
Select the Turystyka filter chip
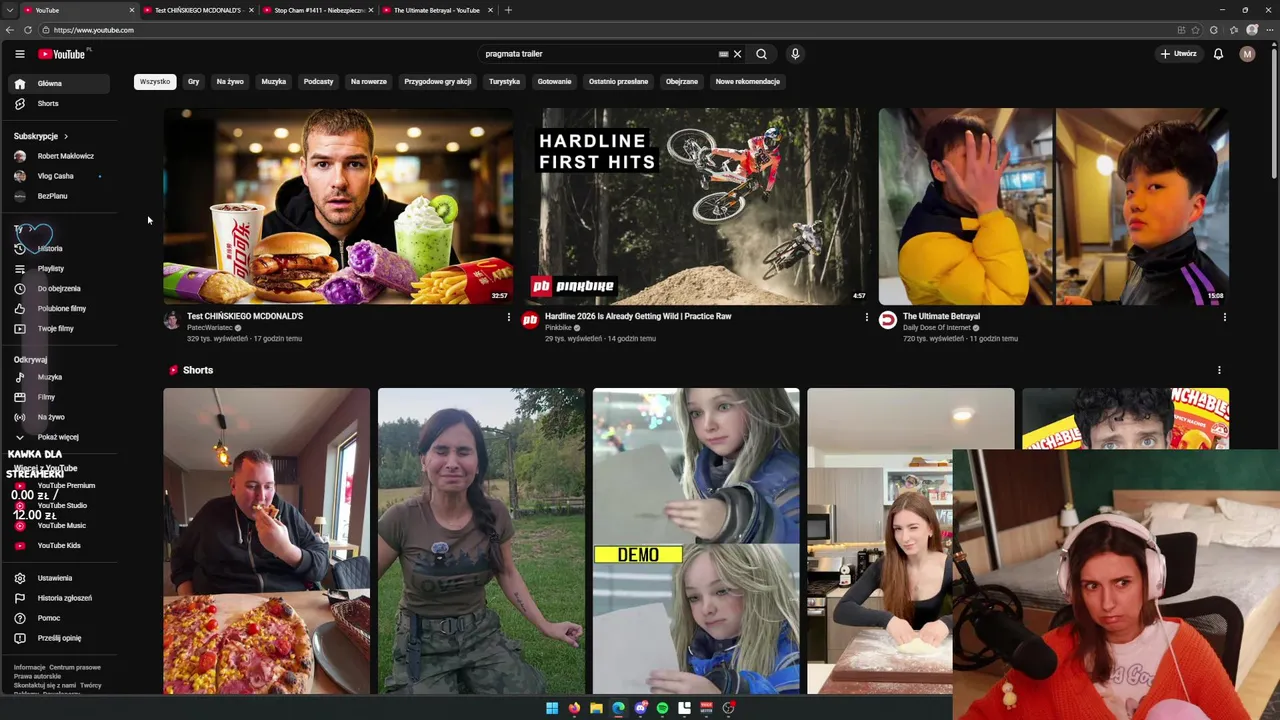[x=504, y=82]
